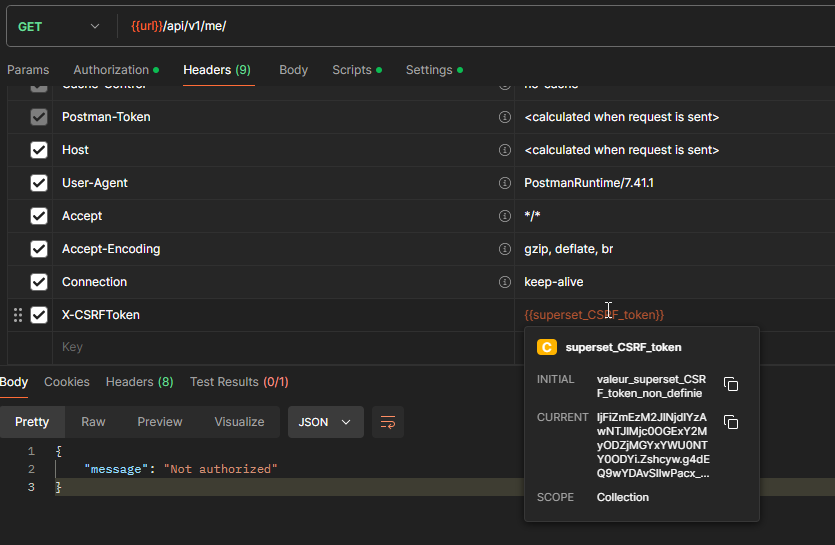Open the response Body tab
Screen dimensions: 835x545
pos(14,382)
